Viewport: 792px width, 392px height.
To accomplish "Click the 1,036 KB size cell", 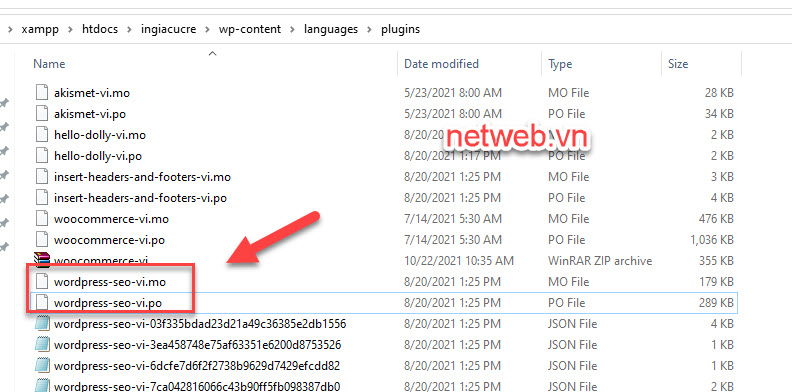I will click(712, 240).
